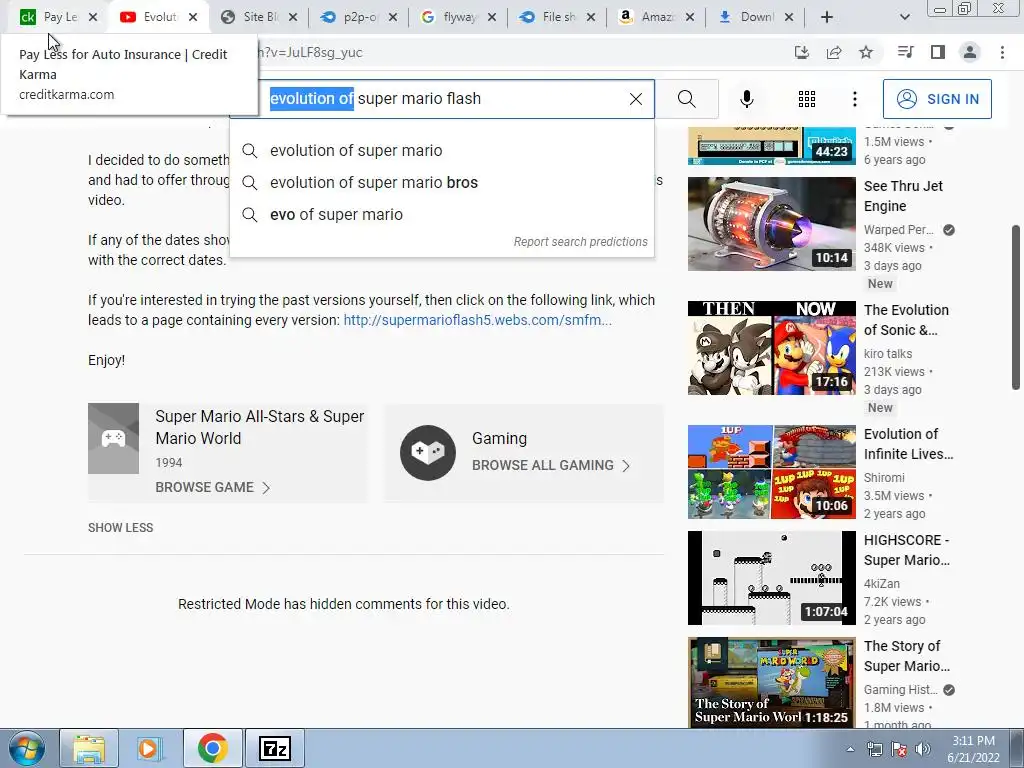Open the media controls icon in Chrome toolbar
Screen dimensions: 1024x768
click(x=905, y=52)
